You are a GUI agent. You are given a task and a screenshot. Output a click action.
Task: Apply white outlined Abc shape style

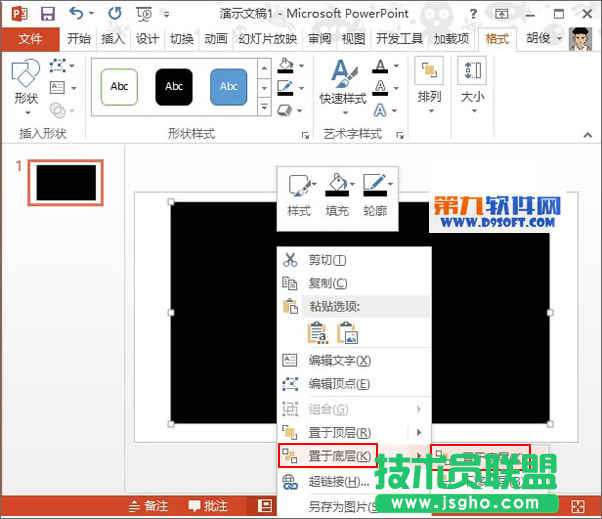coord(119,87)
